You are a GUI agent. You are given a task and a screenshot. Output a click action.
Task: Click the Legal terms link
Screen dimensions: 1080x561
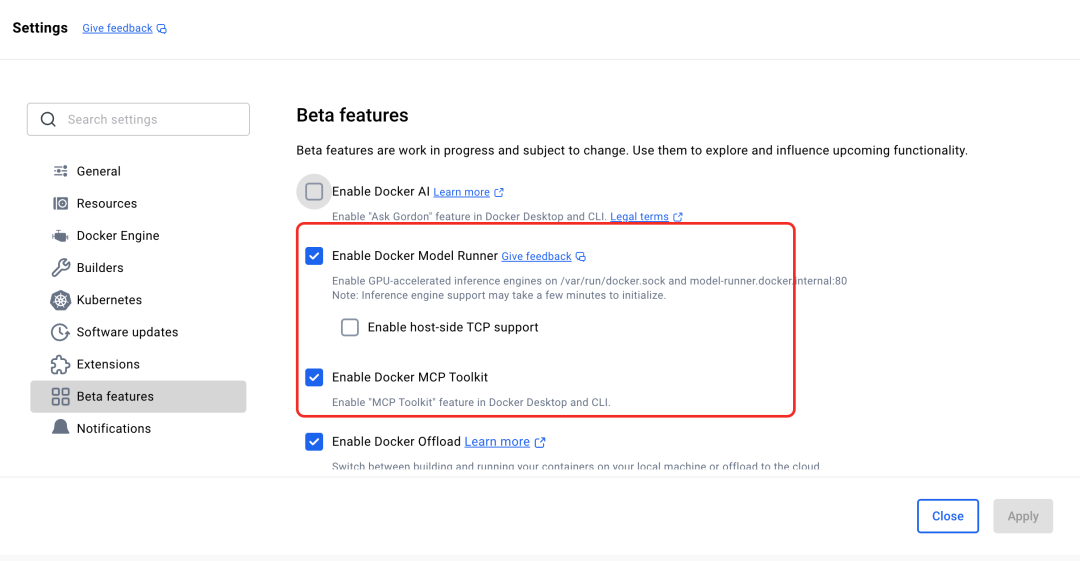pyautogui.click(x=639, y=216)
